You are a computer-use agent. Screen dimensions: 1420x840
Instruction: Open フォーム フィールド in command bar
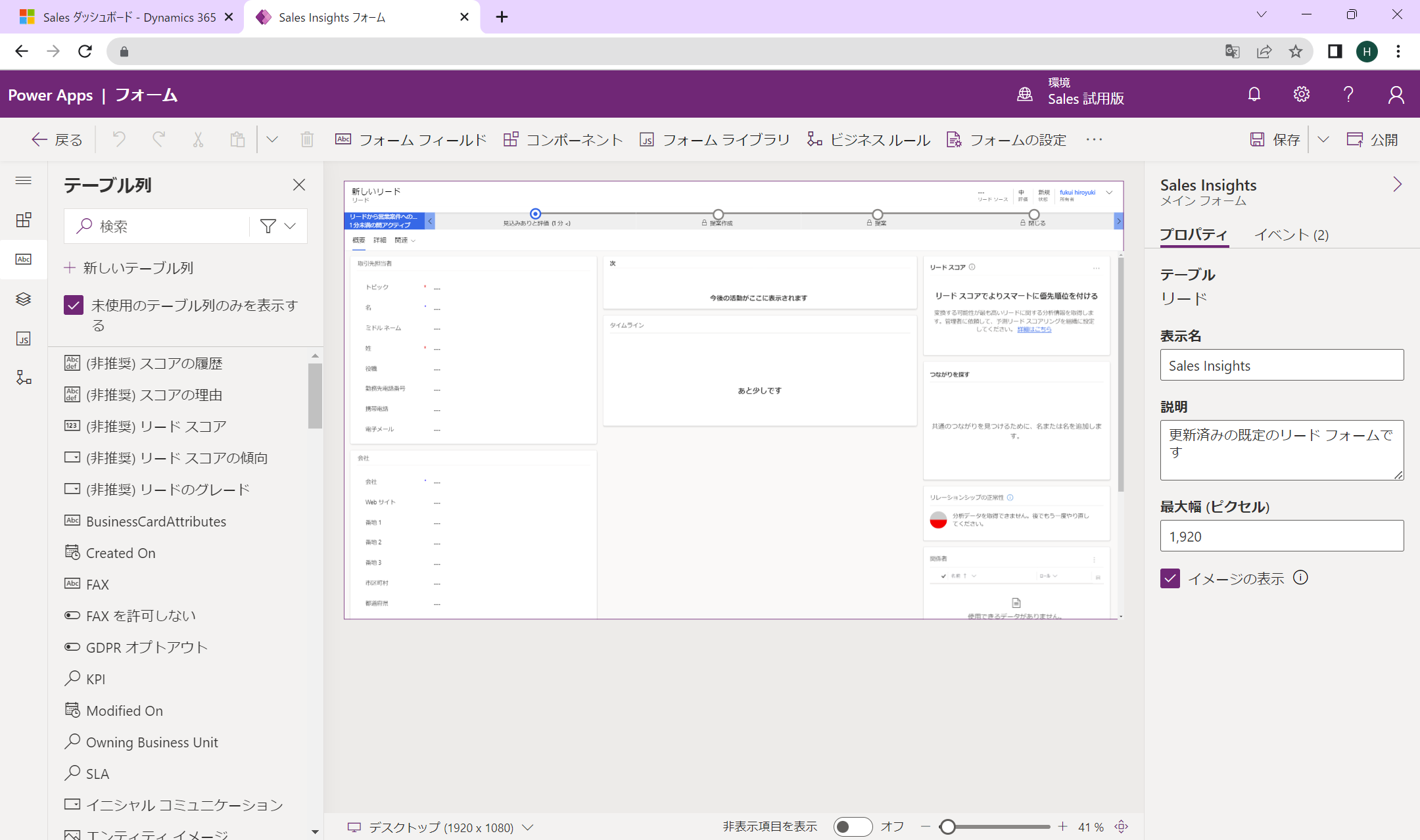(x=411, y=139)
